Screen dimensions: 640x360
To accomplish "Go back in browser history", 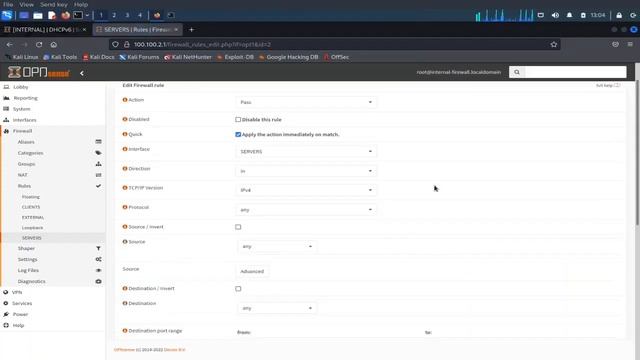I will pyautogui.click(x=9, y=44).
